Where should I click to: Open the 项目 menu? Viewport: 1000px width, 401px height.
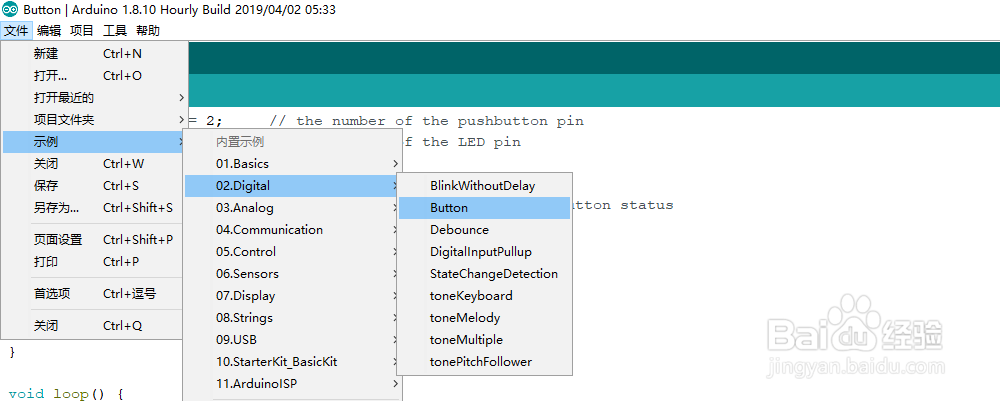[82, 31]
